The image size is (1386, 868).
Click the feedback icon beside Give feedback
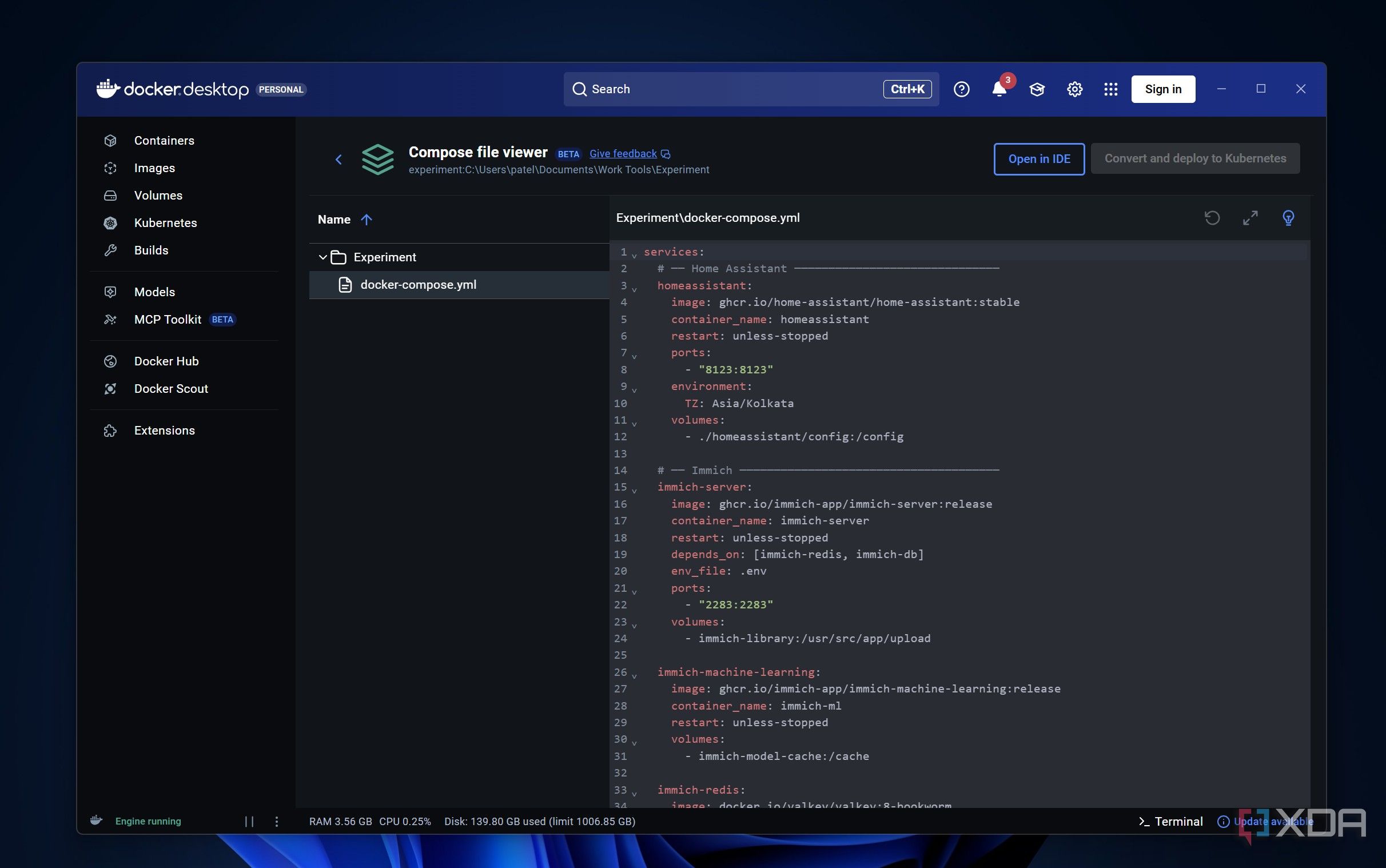(x=666, y=154)
